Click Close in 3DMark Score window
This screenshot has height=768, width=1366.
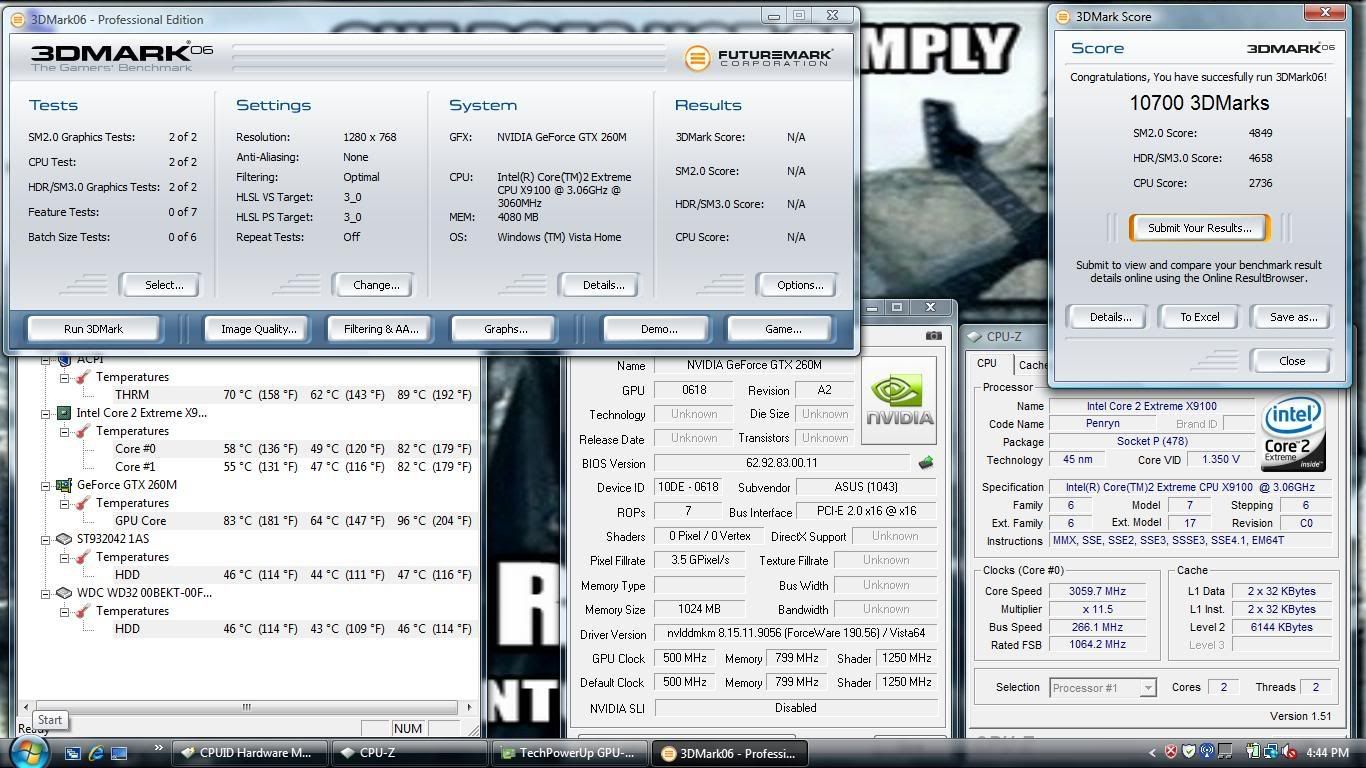(x=1291, y=361)
